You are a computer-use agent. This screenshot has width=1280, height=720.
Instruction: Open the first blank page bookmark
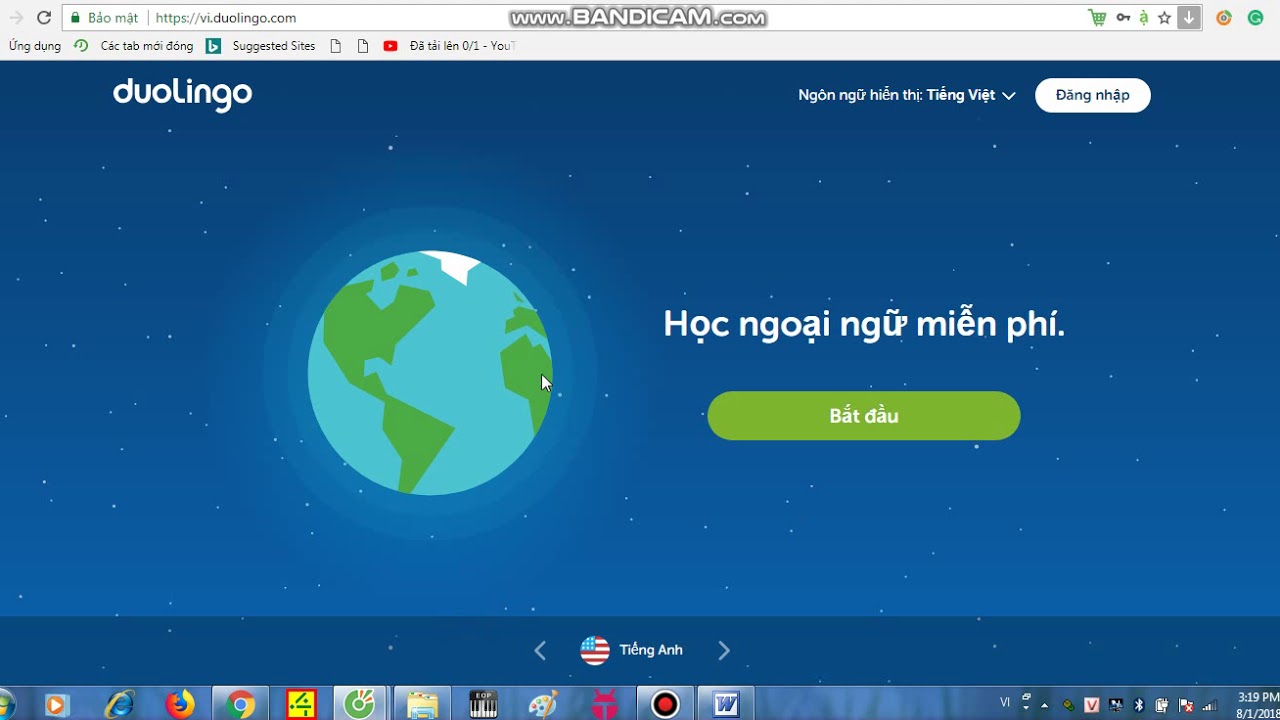tap(336, 46)
